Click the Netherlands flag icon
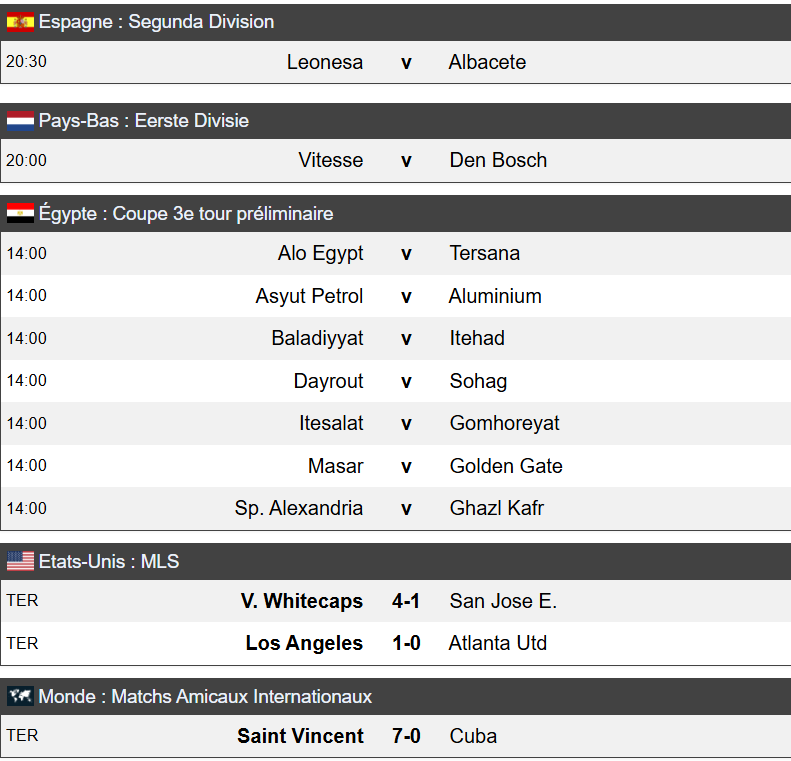The image size is (791, 761). (20, 121)
